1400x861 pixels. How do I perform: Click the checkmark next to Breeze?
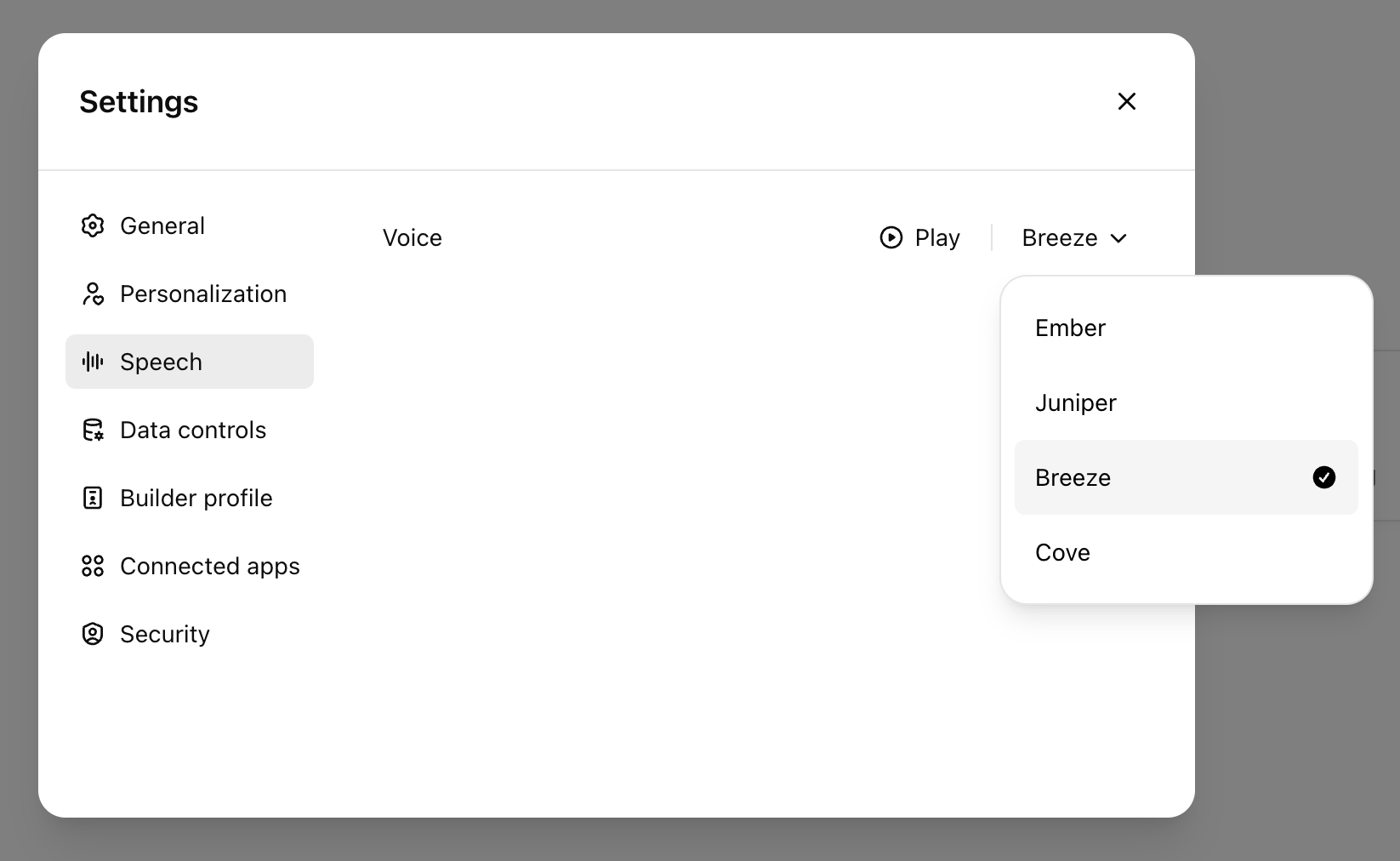click(x=1323, y=477)
